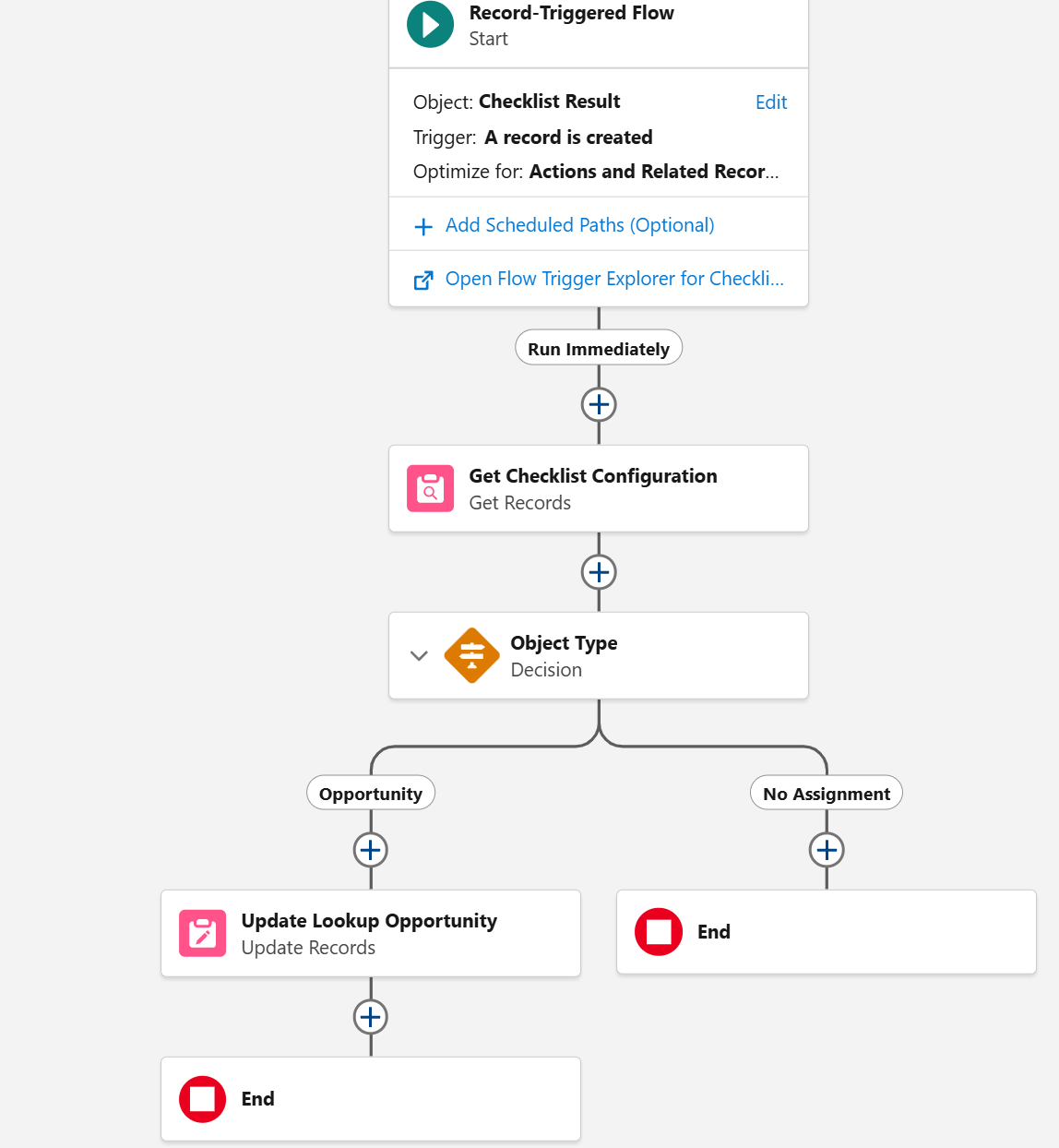Select the Opportunity outcome label
The width and height of the screenshot is (1059, 1148).
(x=371, y=794)
